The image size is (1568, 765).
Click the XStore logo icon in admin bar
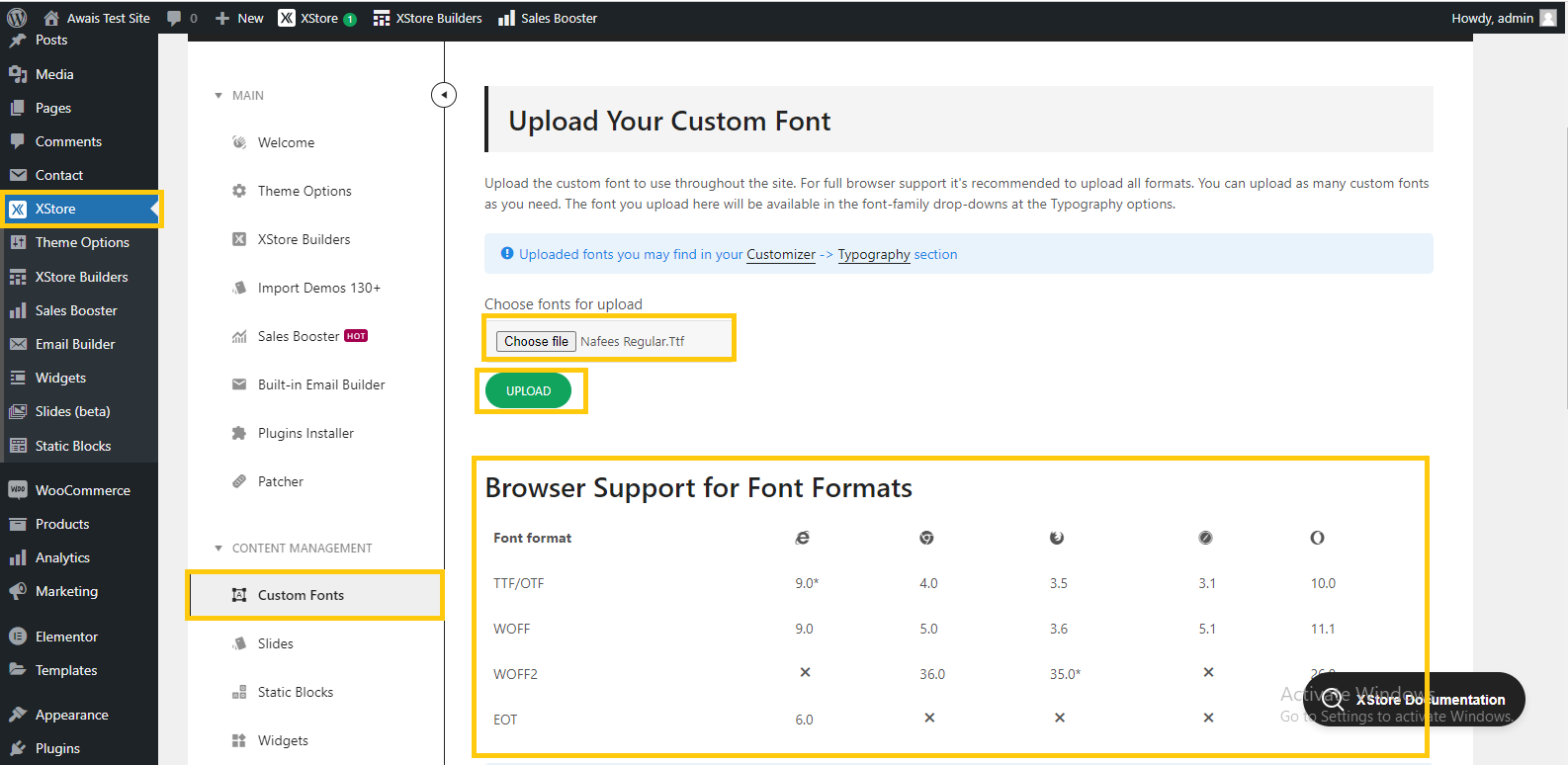coord(287,18)
